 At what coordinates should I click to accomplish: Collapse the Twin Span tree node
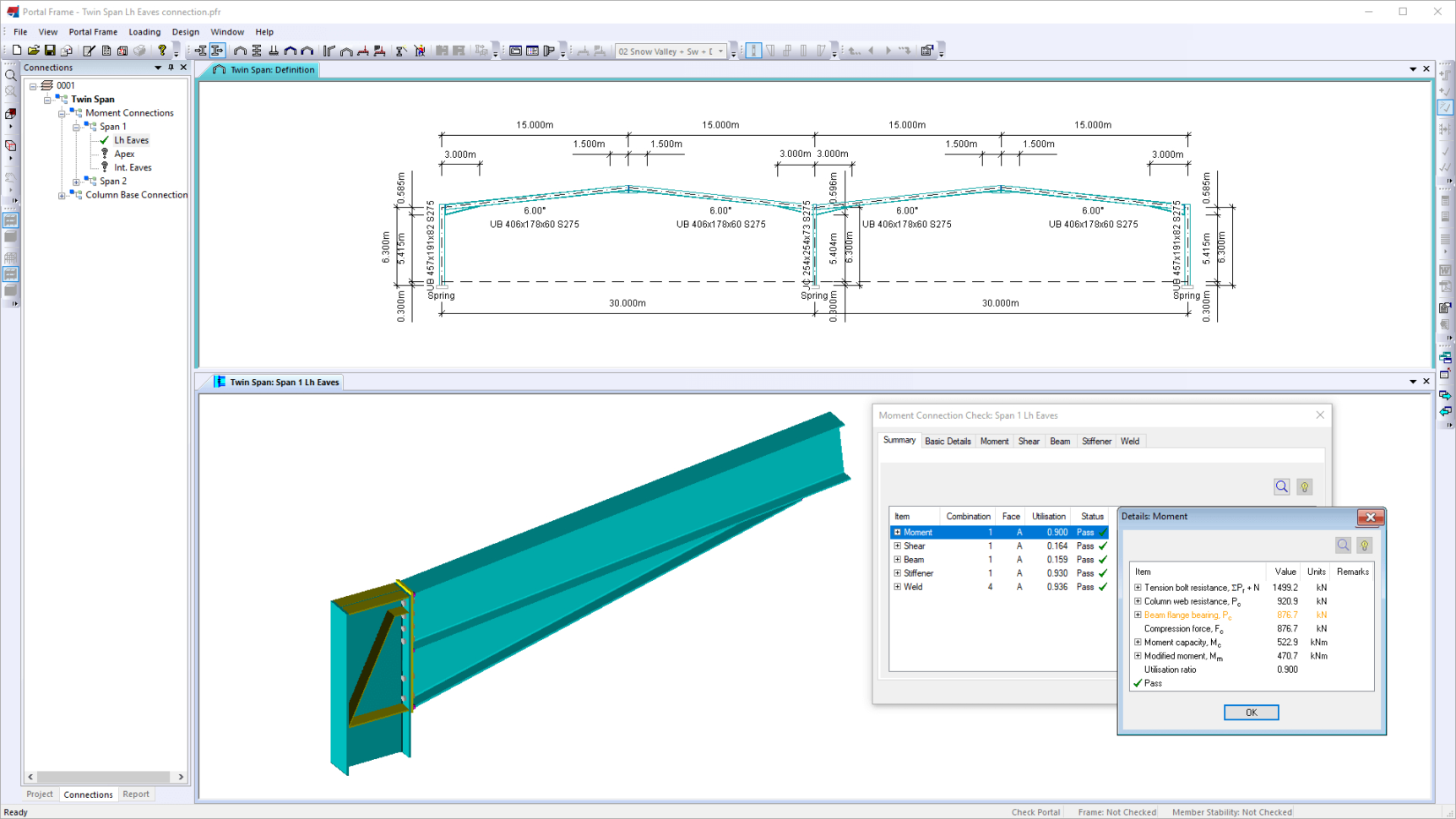pos(47,100)
